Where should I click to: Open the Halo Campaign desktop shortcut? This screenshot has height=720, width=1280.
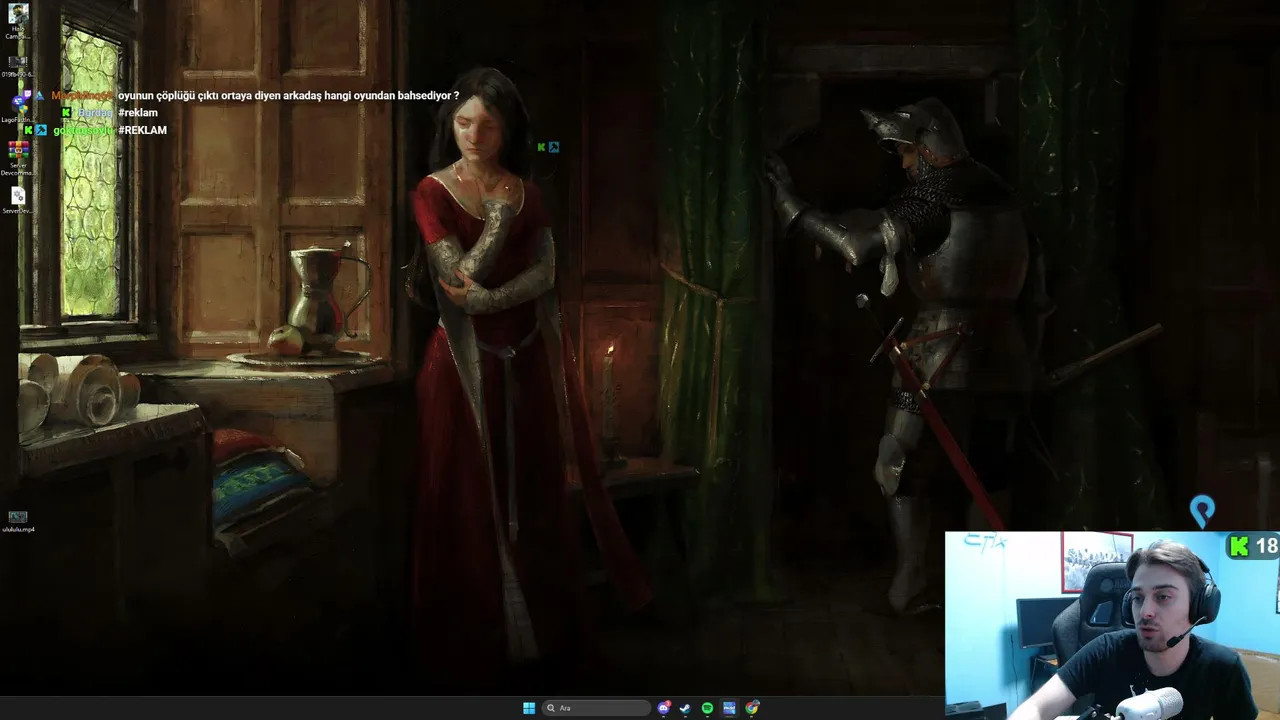tap(18, 20)
